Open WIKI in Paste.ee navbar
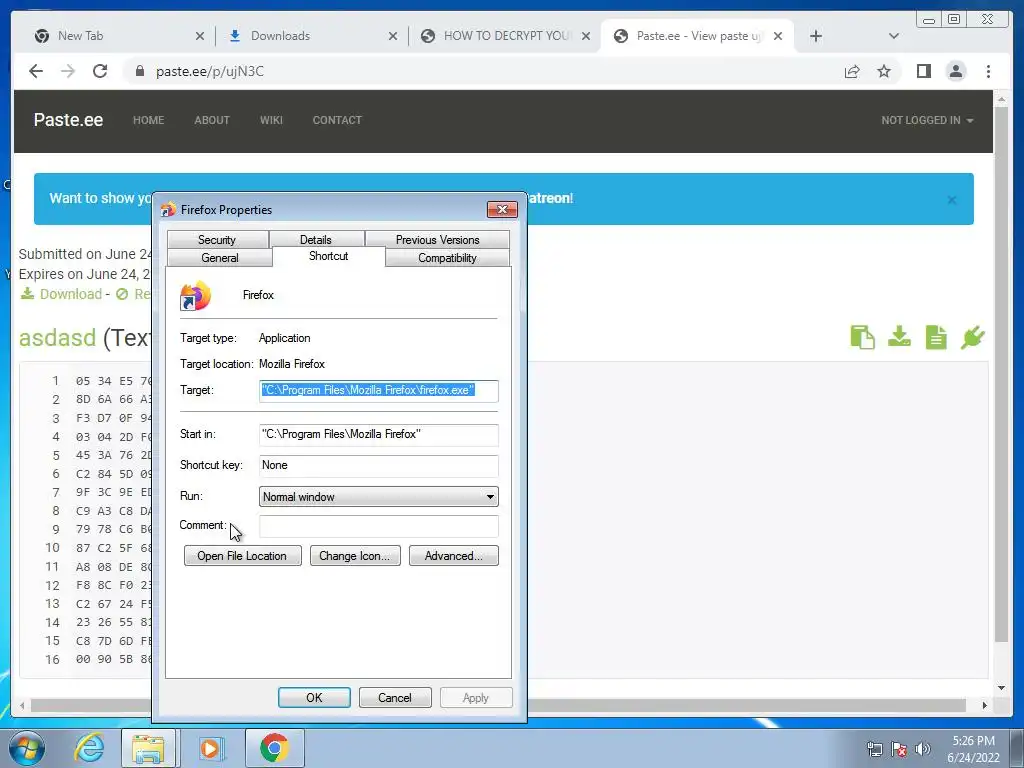Screen dimensions: 1024x768 tap(271, 120)
